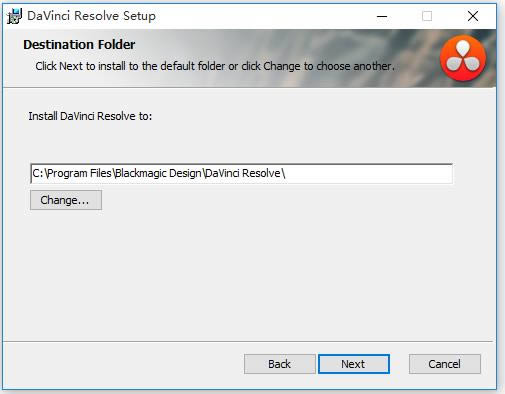505x394 pixels.
Task: Minimize the setup window
Action: point(382,16)
